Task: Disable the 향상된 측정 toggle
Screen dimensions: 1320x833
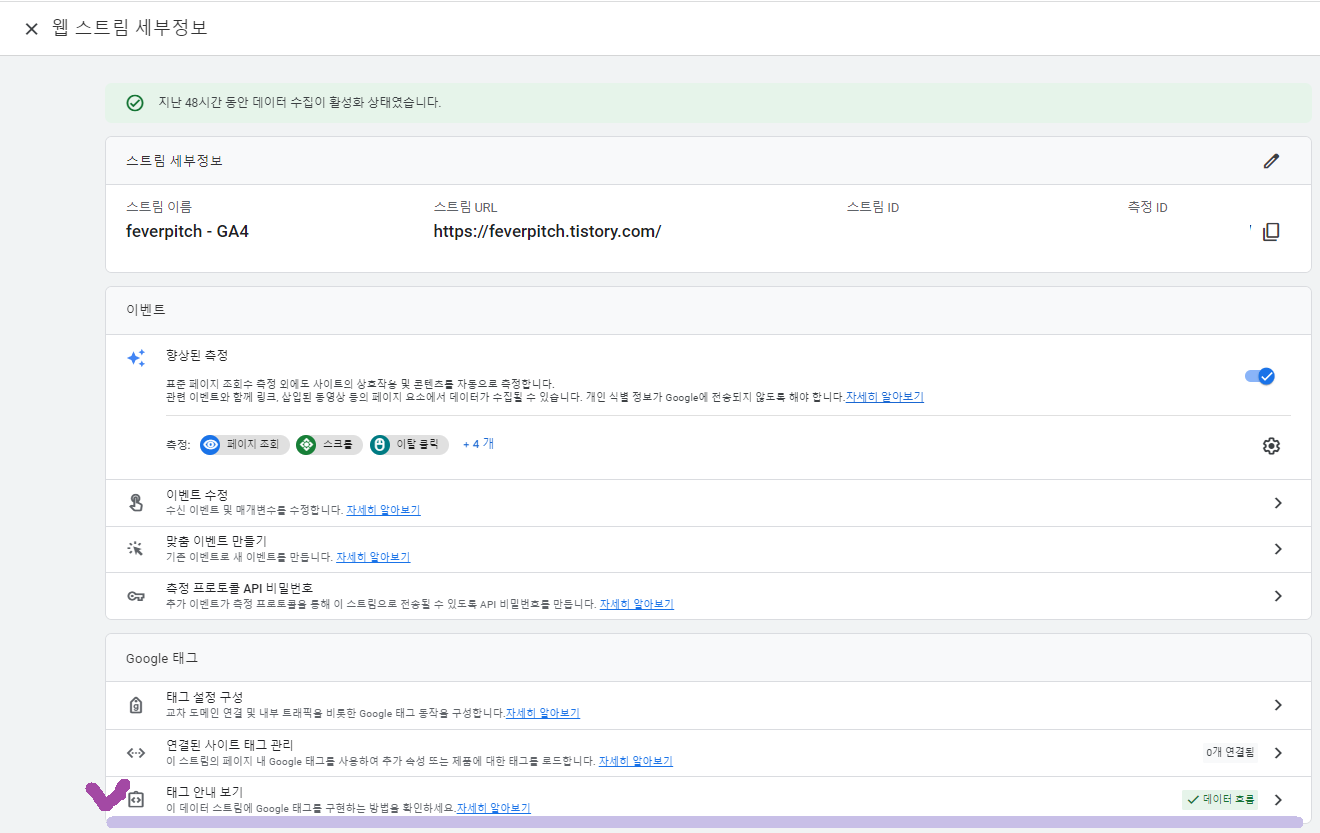Action: tap(1259, 375)
